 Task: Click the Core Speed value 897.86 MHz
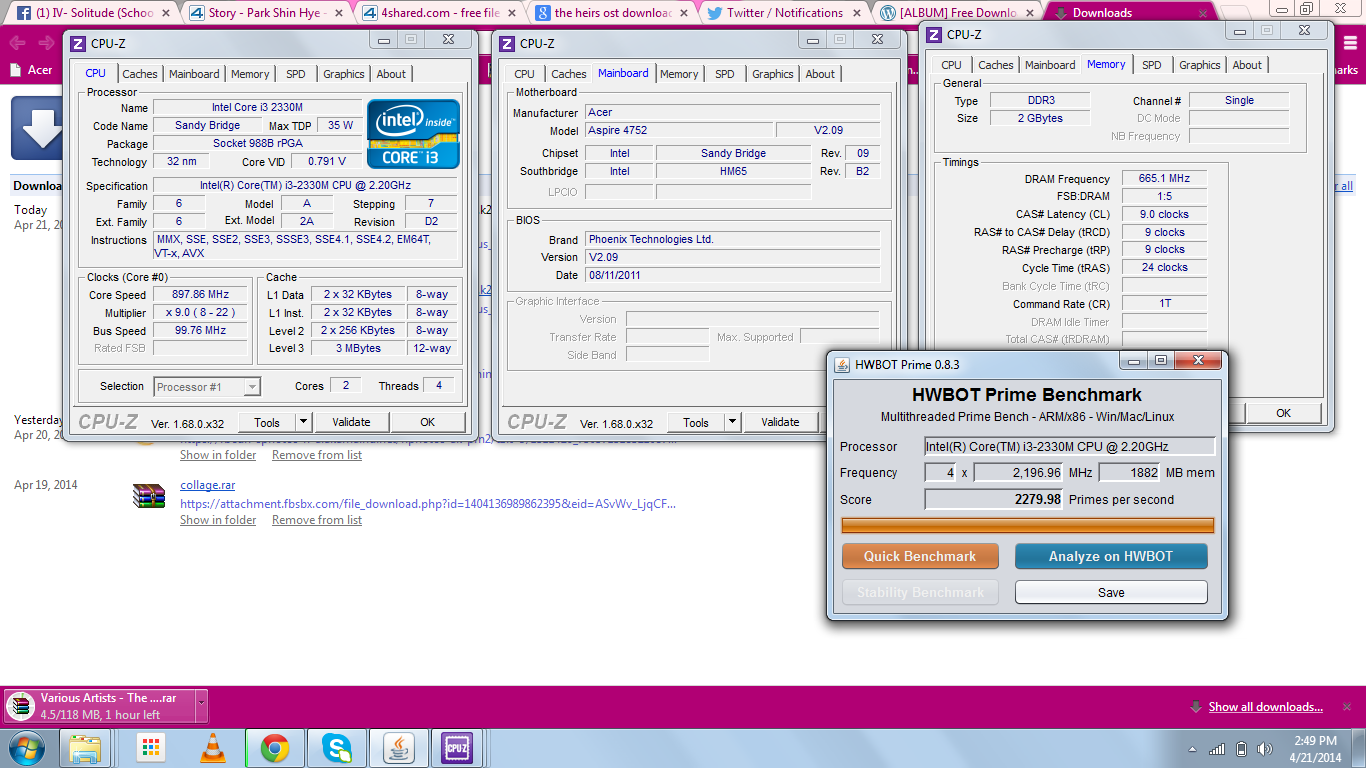[200, 295]
